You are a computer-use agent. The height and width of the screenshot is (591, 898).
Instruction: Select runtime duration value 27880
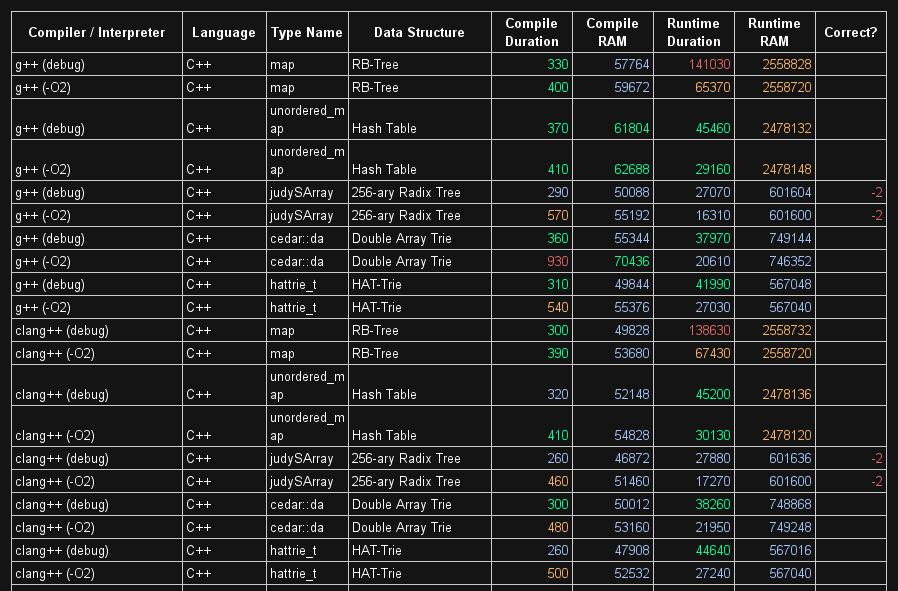coord(712,459)
